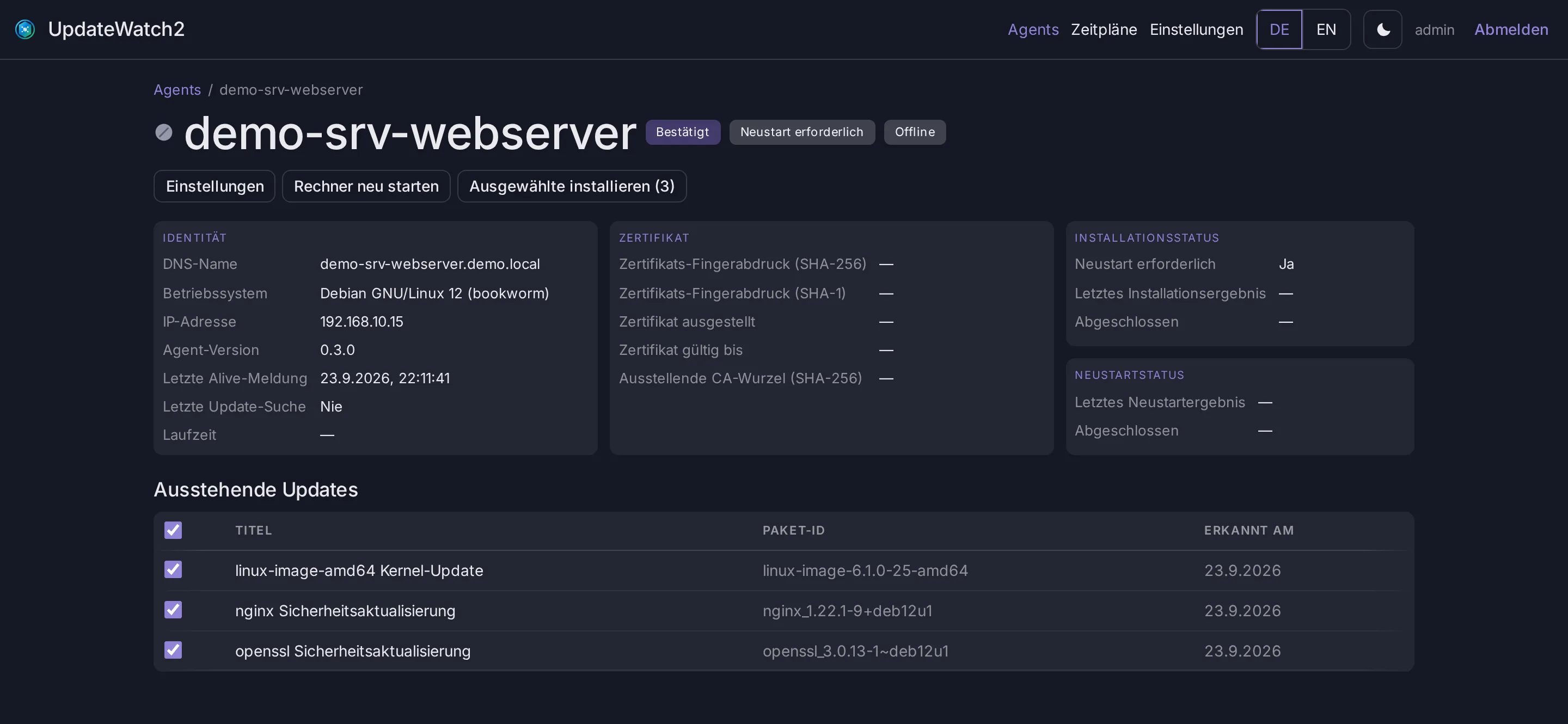1568x724 pixels.
Task: Click the UpdateWatch2 logo icon
Action: coord(25,29)
